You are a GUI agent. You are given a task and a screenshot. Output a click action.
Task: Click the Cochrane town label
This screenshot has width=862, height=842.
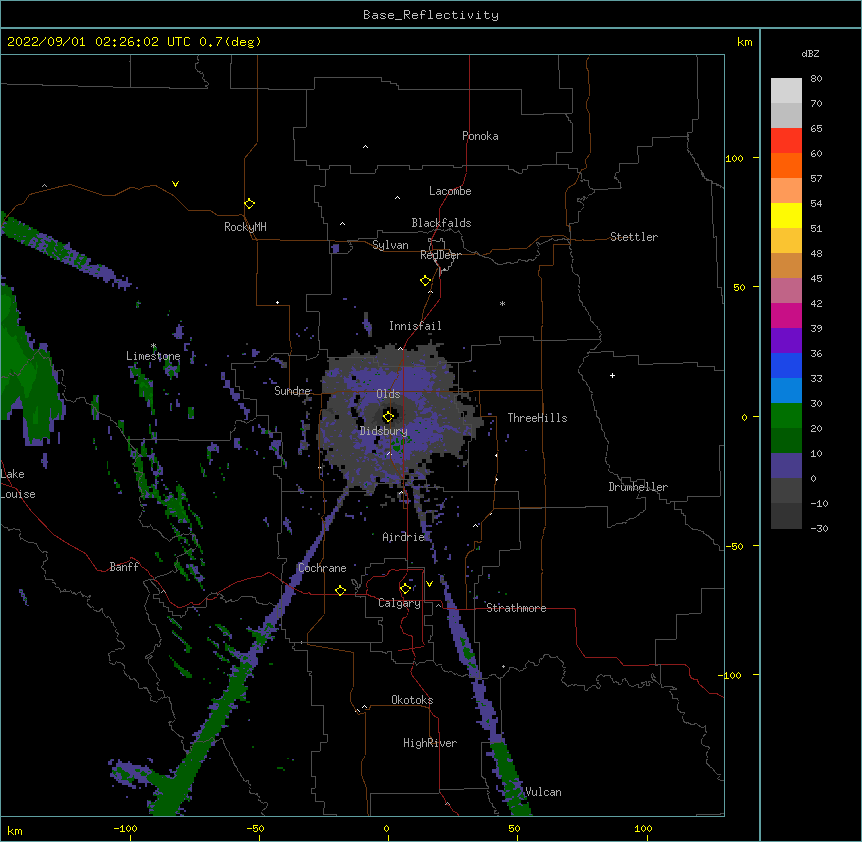click(322, 568)
